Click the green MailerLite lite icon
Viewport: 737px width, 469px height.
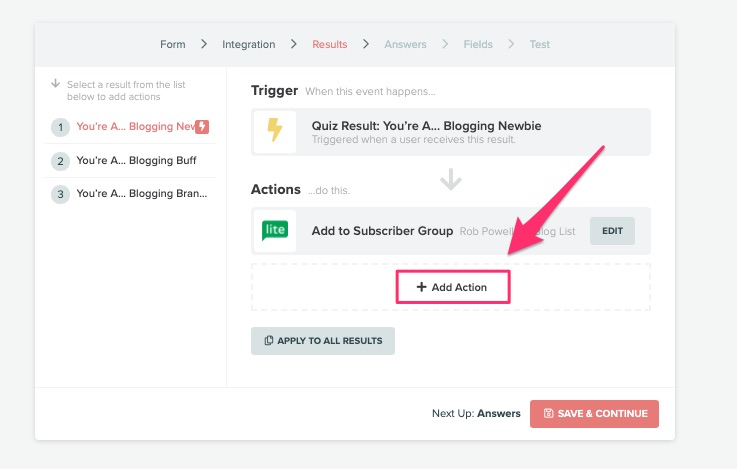coord(274,231)
